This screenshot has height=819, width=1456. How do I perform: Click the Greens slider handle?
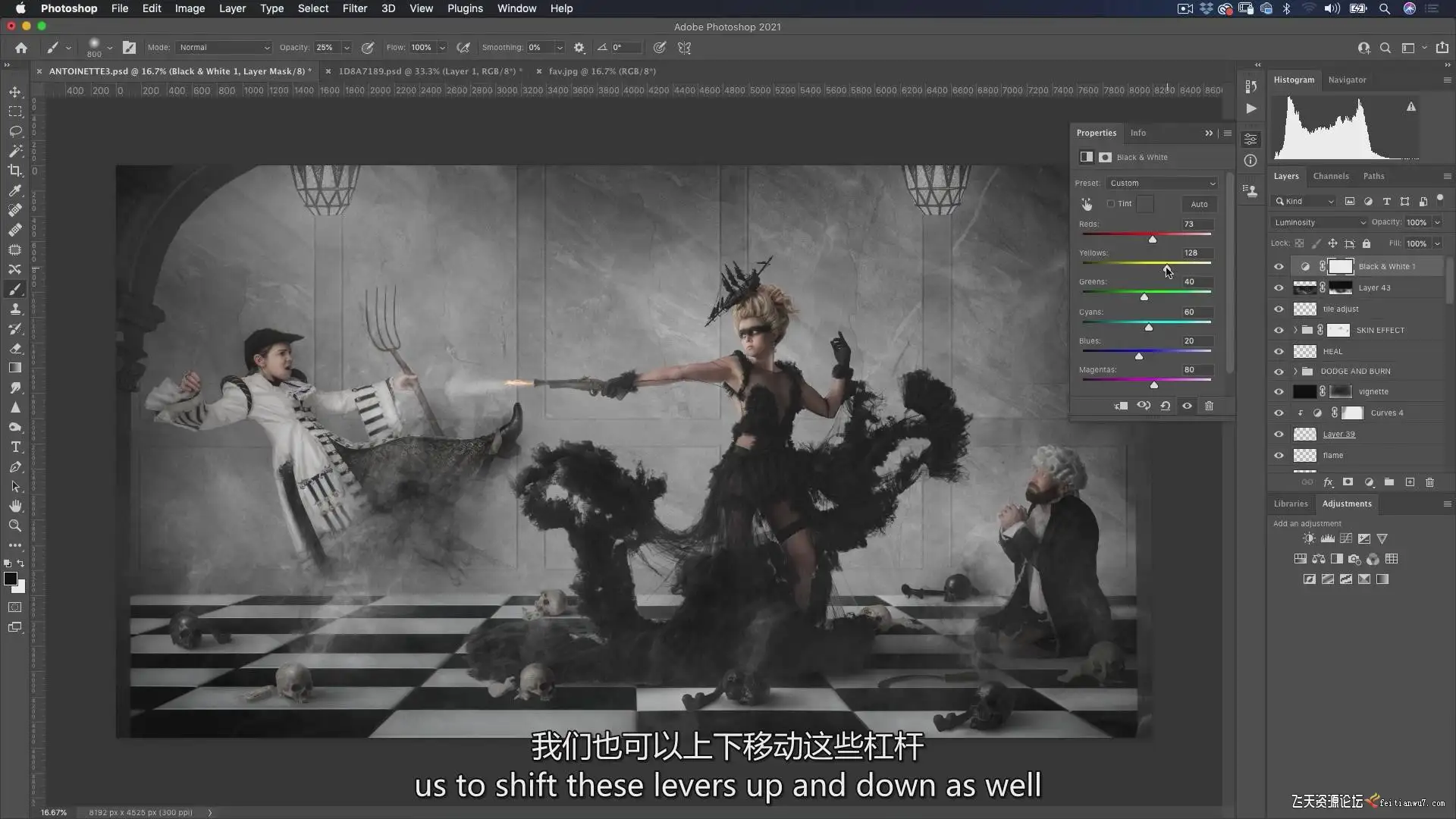pyautogui.click(x=1144, y=297)
